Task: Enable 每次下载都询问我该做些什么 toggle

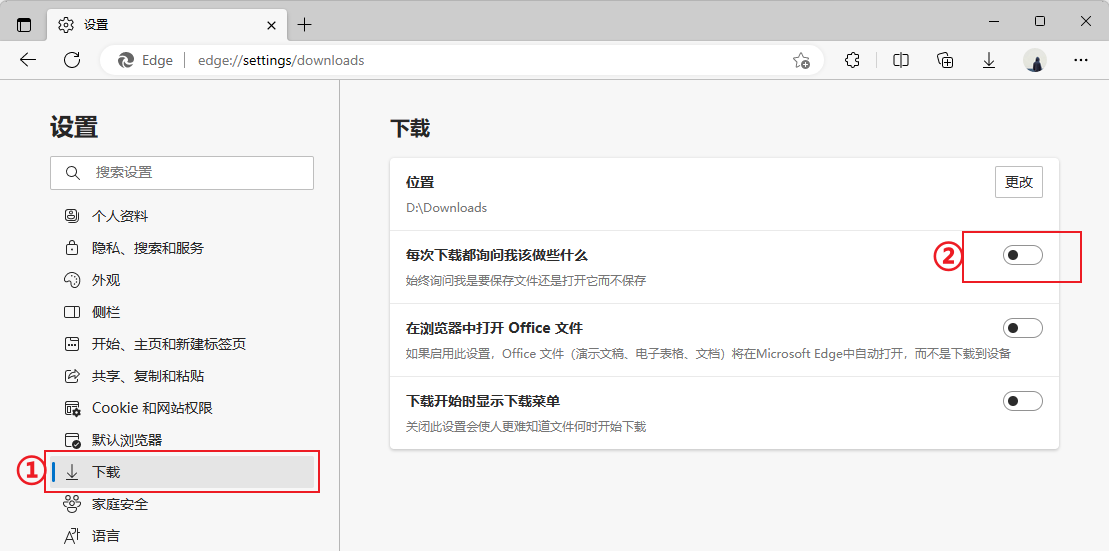Action: [1022, 255]
